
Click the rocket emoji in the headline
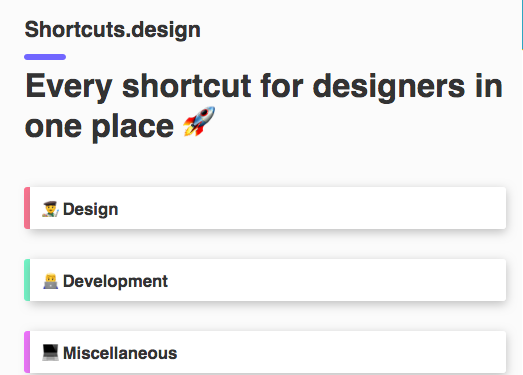[x=199, y=121]
